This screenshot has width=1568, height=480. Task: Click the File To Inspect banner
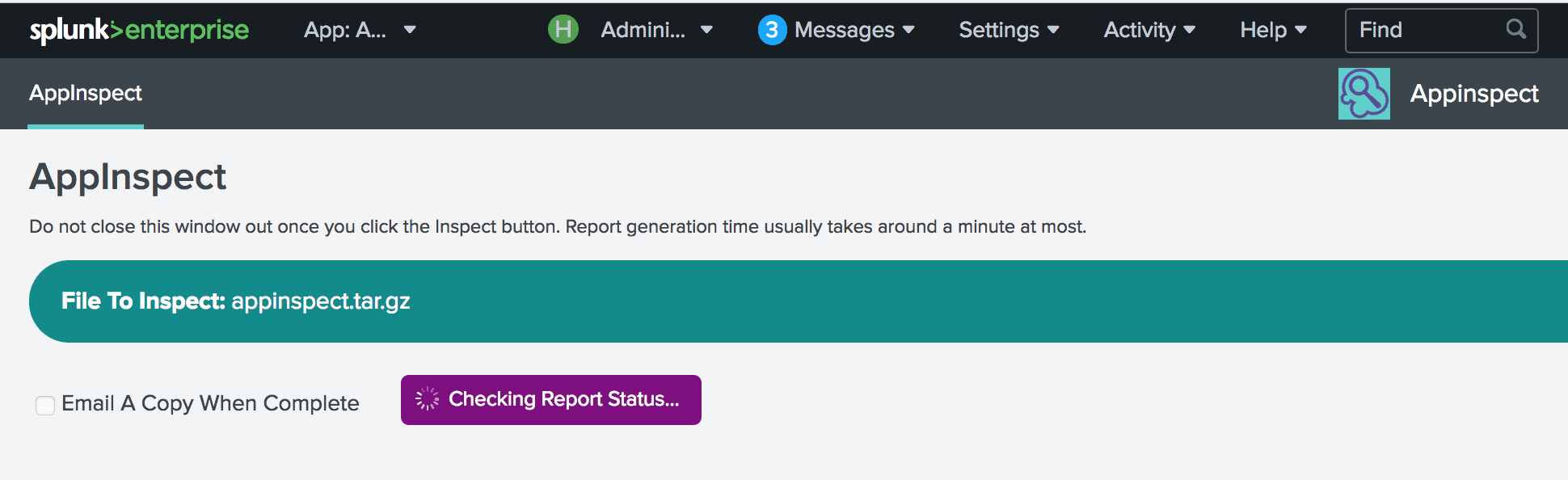click(x=799, y=301)
